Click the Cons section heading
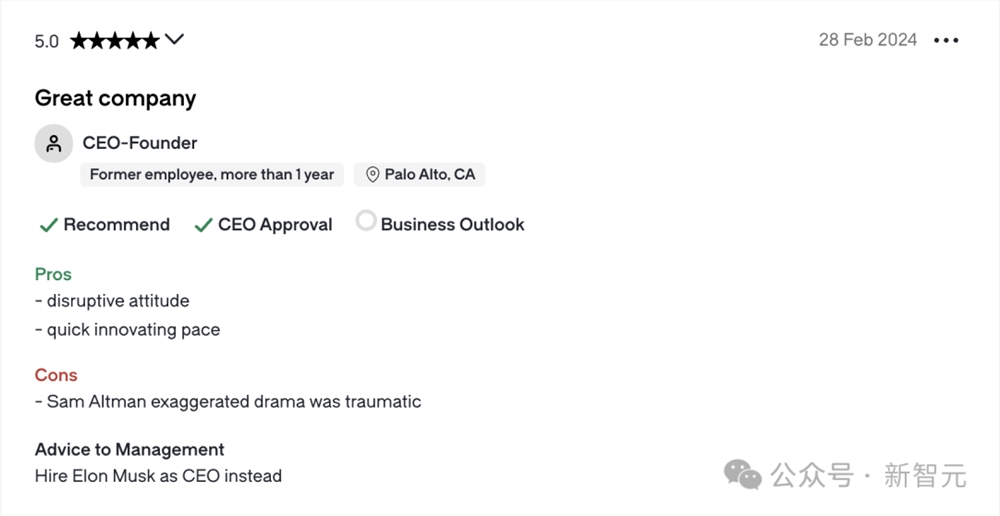The image size is (1000, 516). [56, 375]
